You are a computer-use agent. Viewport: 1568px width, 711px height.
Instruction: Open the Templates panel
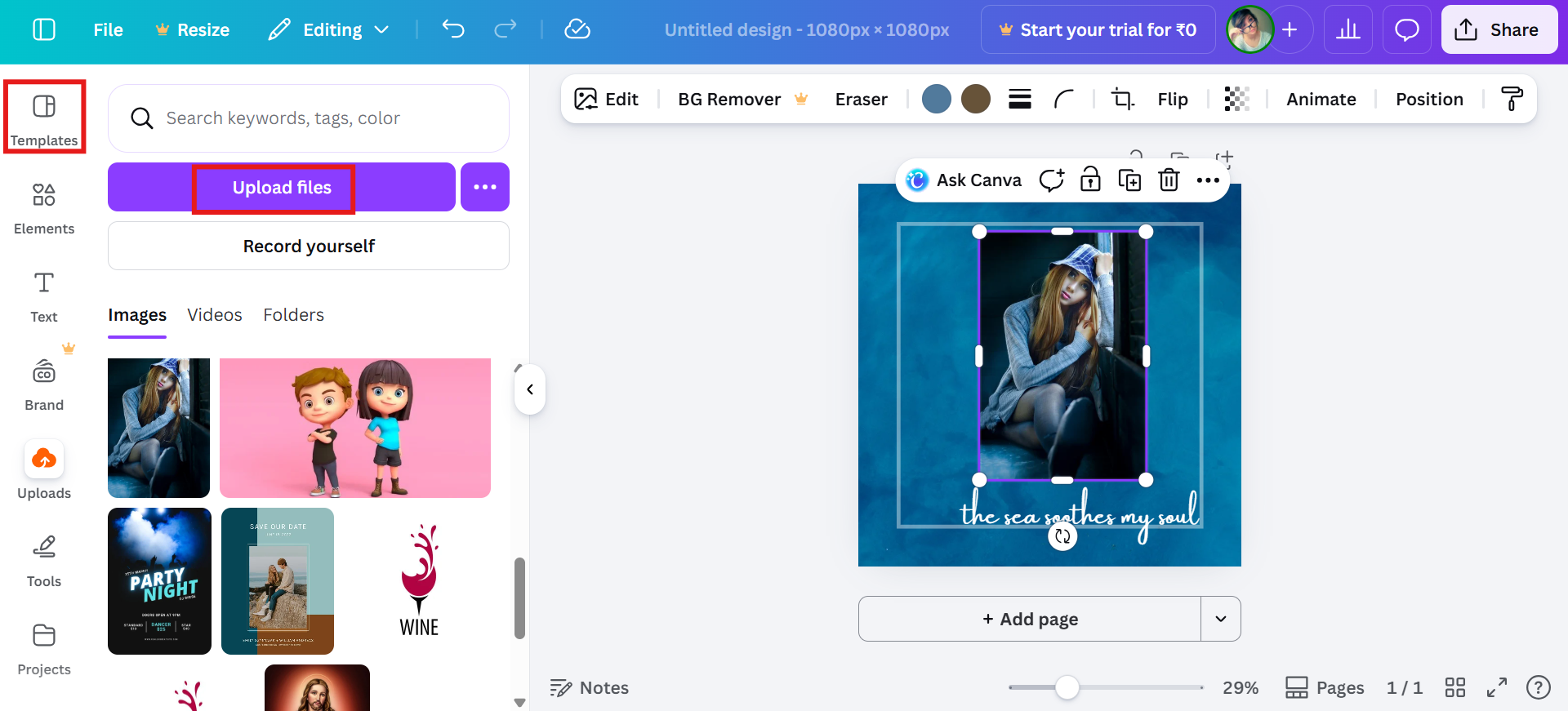point(44,118)
